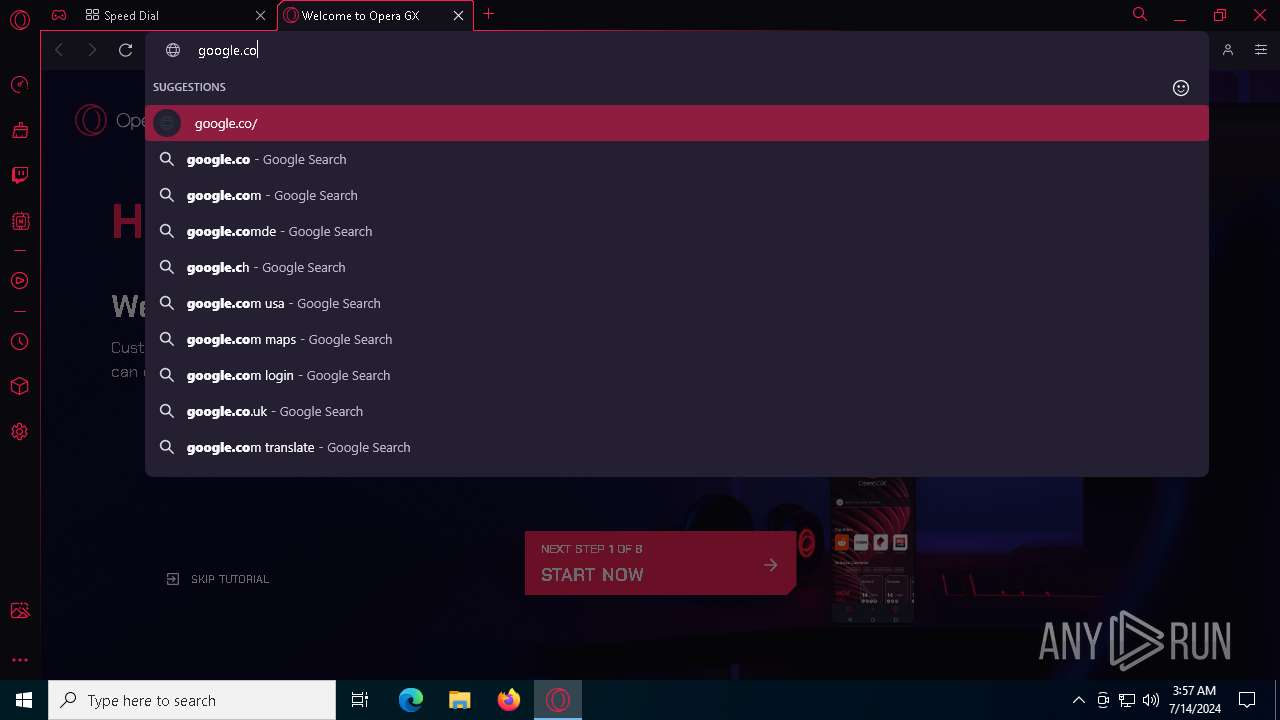Open the profile account icon
Screen dimensions: 1280x720
click(1228, 50)
